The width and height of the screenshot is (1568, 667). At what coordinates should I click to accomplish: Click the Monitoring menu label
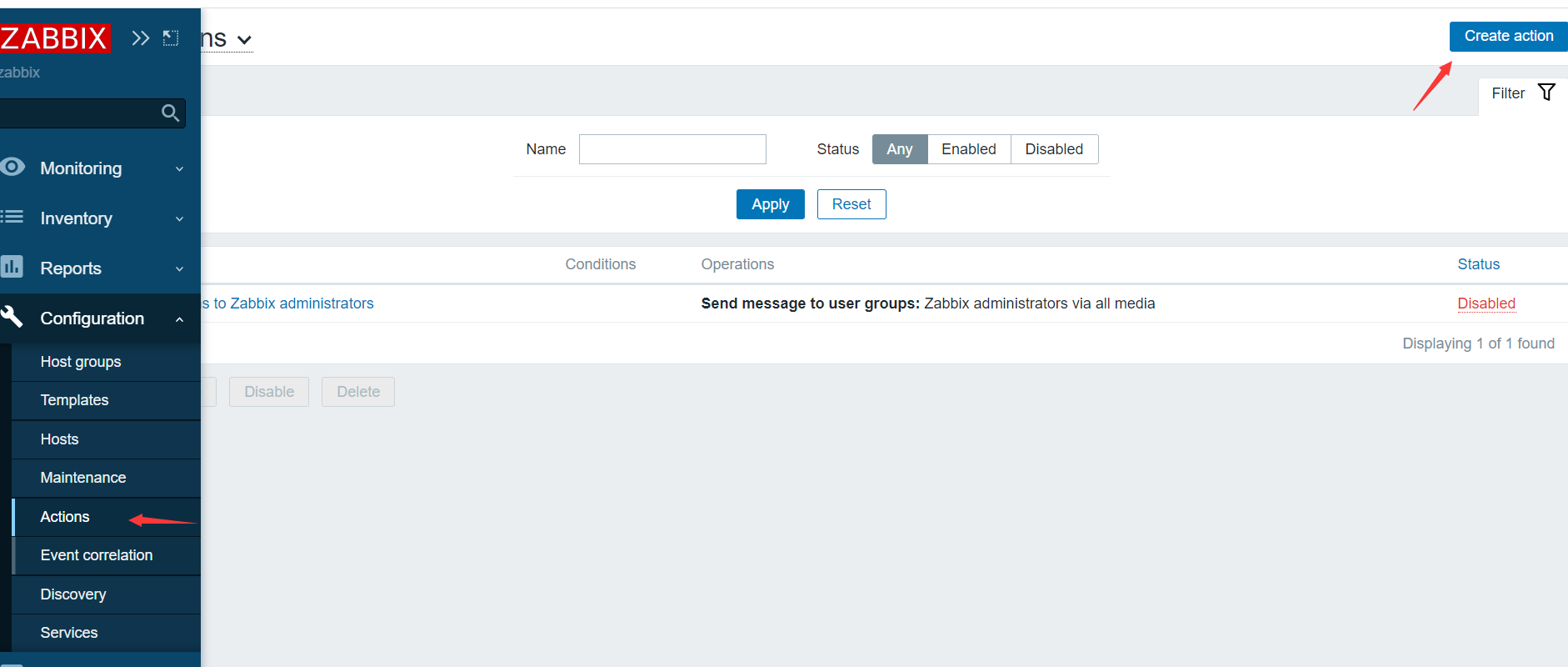tap(81, 168)
